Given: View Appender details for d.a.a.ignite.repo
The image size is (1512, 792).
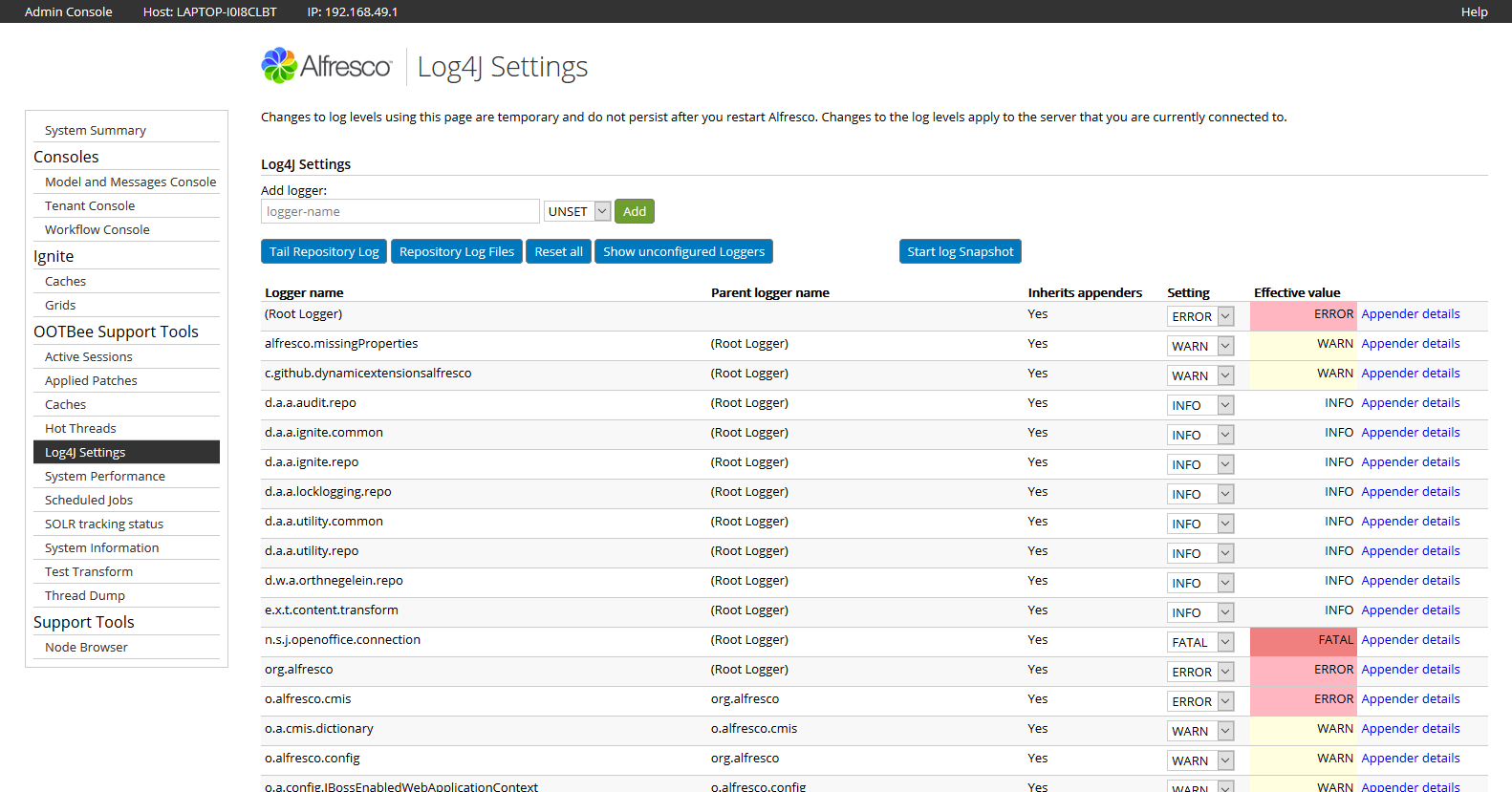Looking at the screenshot, I should click(1411, 461).
